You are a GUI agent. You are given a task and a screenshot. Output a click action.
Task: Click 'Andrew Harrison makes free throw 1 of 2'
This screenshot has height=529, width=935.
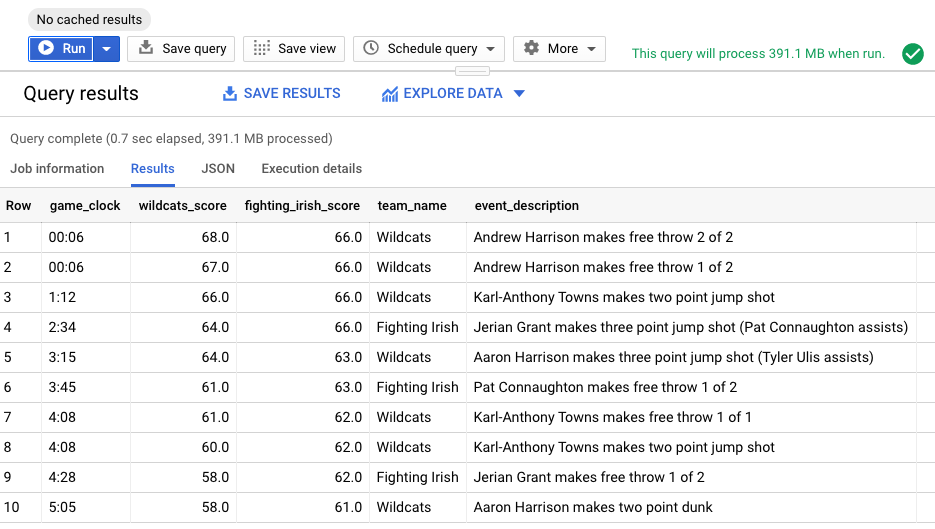coord(603,267)
